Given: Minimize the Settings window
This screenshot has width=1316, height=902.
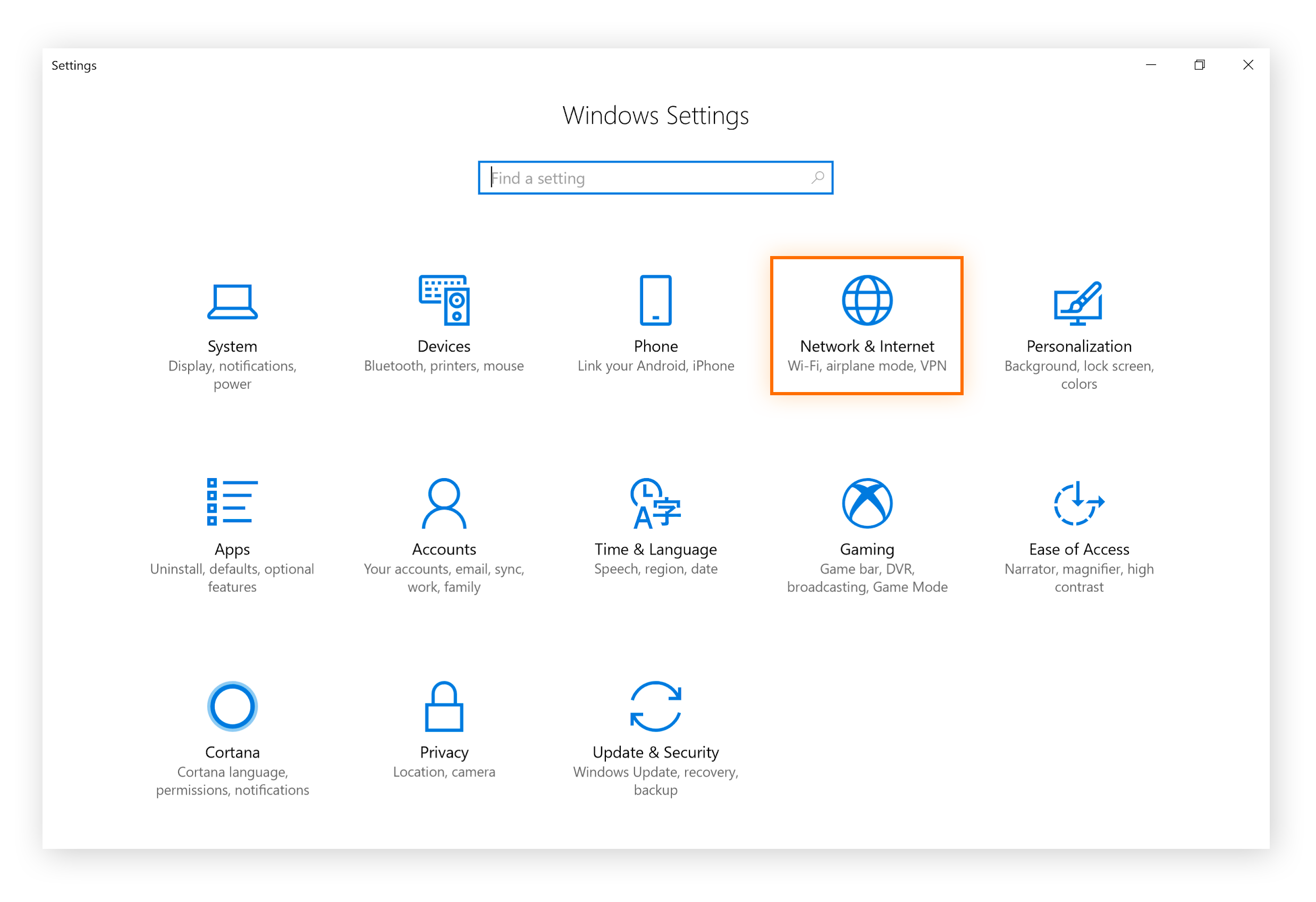Looking at the screenshot, I should [x=1151, y=65].
